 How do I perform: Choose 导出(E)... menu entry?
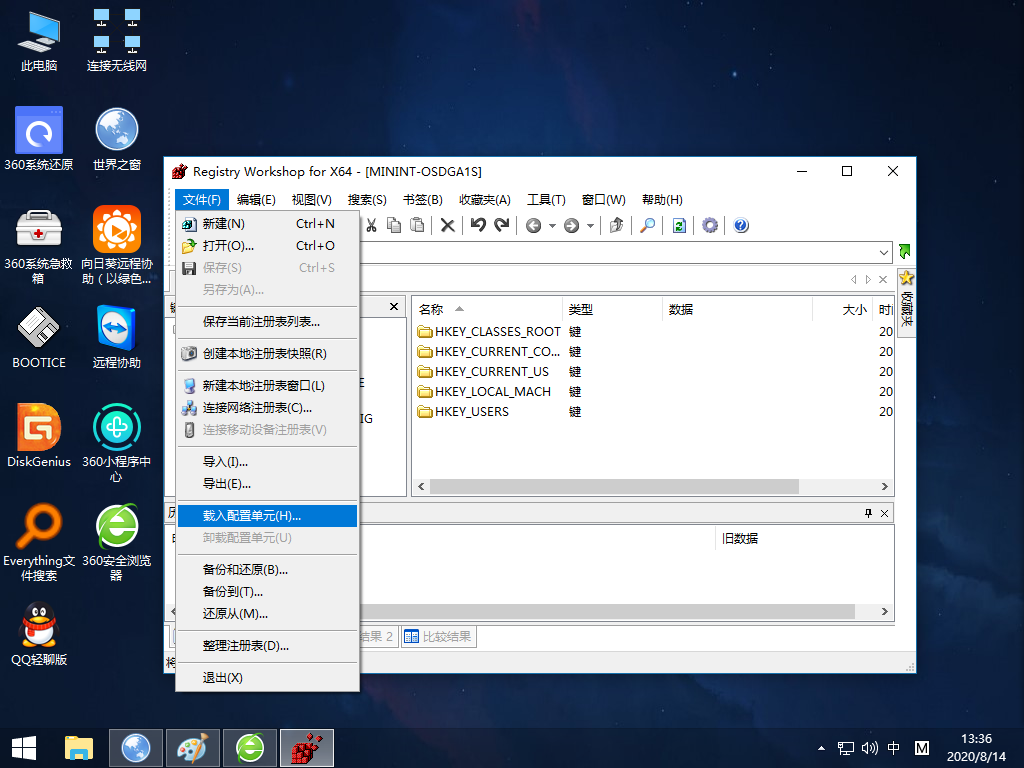coord(268,484)
